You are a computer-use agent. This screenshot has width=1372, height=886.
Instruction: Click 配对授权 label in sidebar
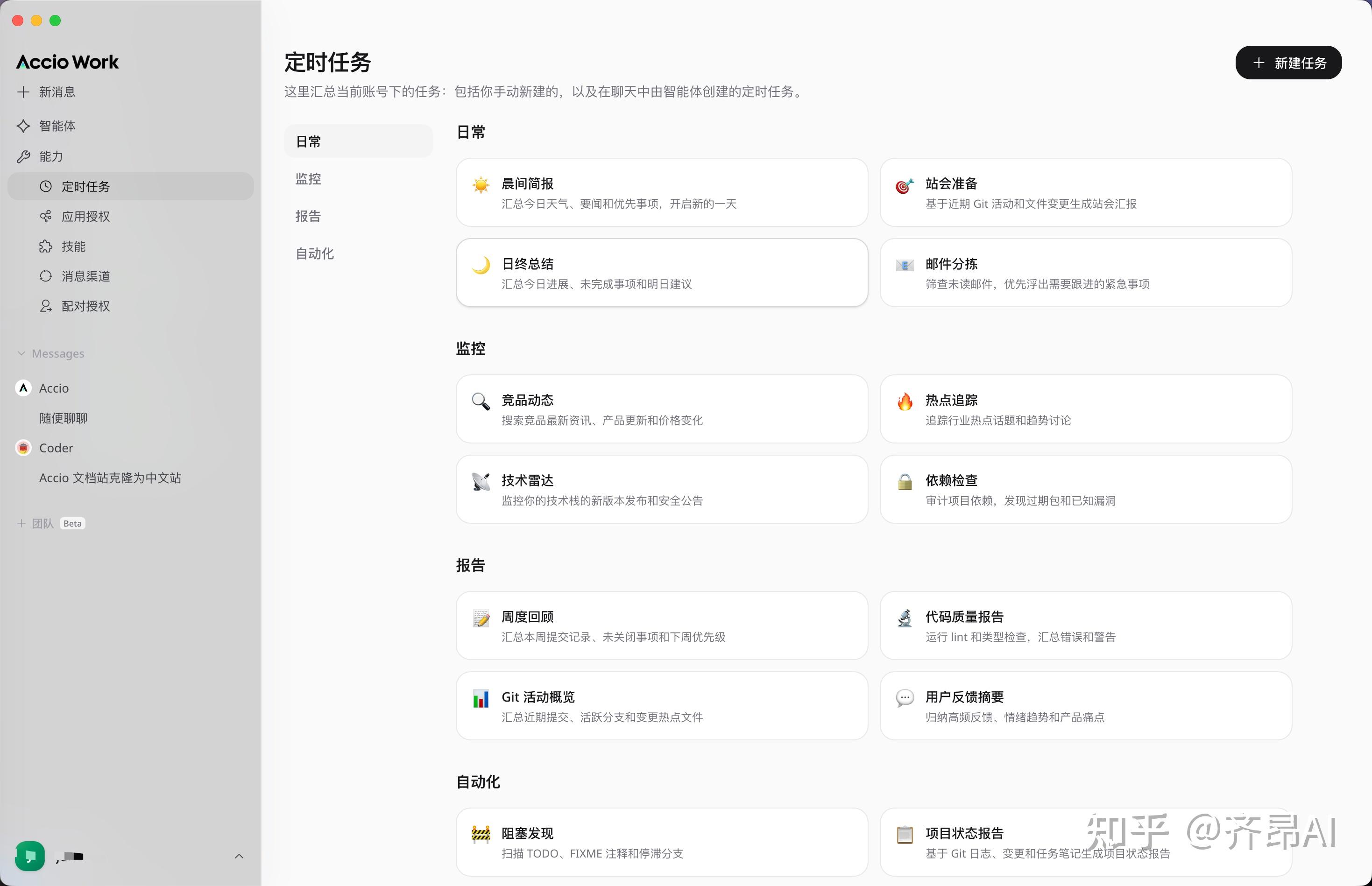tap(86, 306)
